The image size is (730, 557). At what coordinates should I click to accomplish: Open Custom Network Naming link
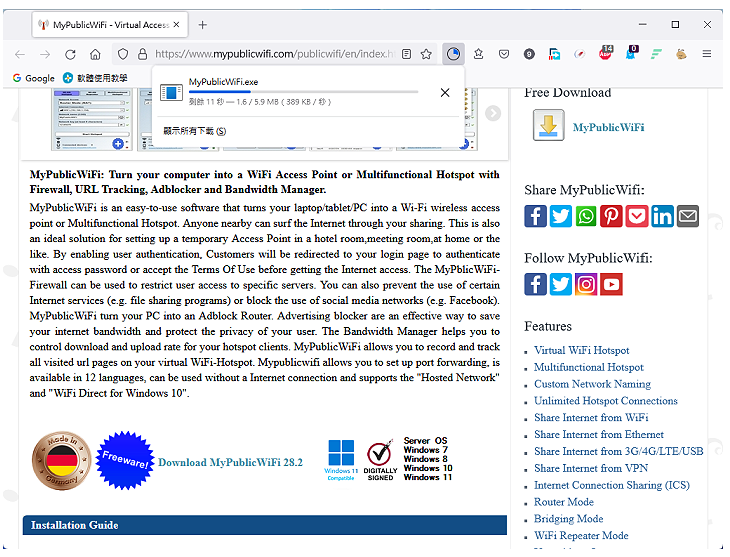click(592, 384)
